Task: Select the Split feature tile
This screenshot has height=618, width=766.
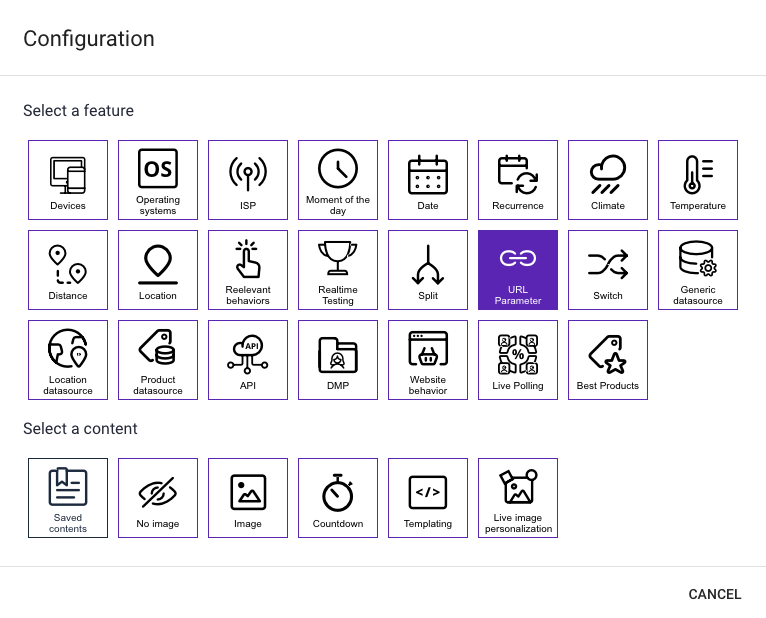Action: 428,270
